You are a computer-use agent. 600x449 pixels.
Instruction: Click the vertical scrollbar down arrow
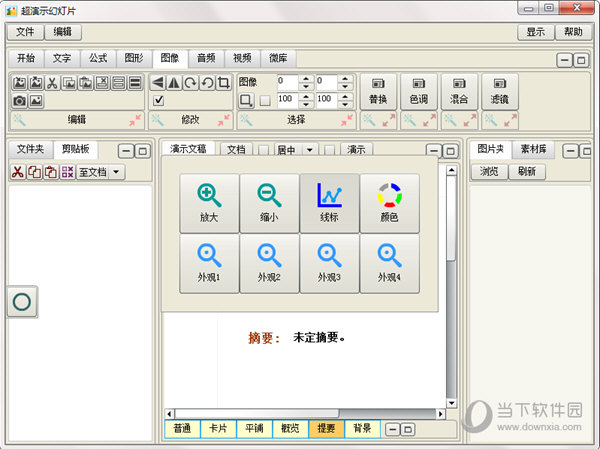pyautogui.click(x=452, y=403)
